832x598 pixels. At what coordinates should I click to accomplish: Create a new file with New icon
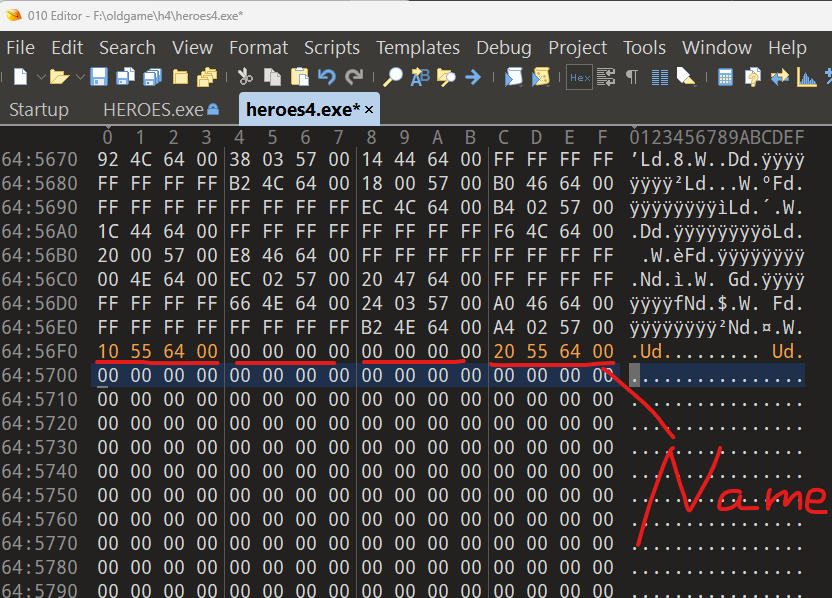20,77
